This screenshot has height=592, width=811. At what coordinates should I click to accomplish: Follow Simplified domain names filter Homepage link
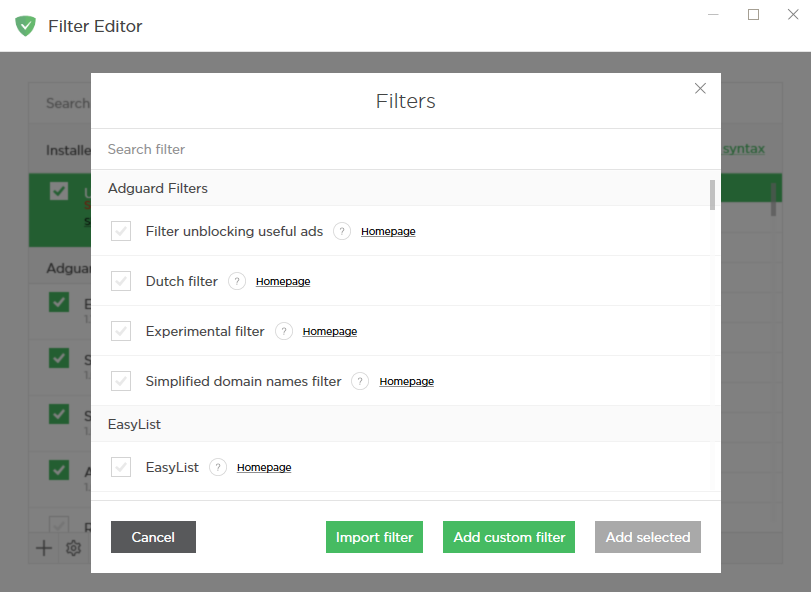tap(407, 382)
